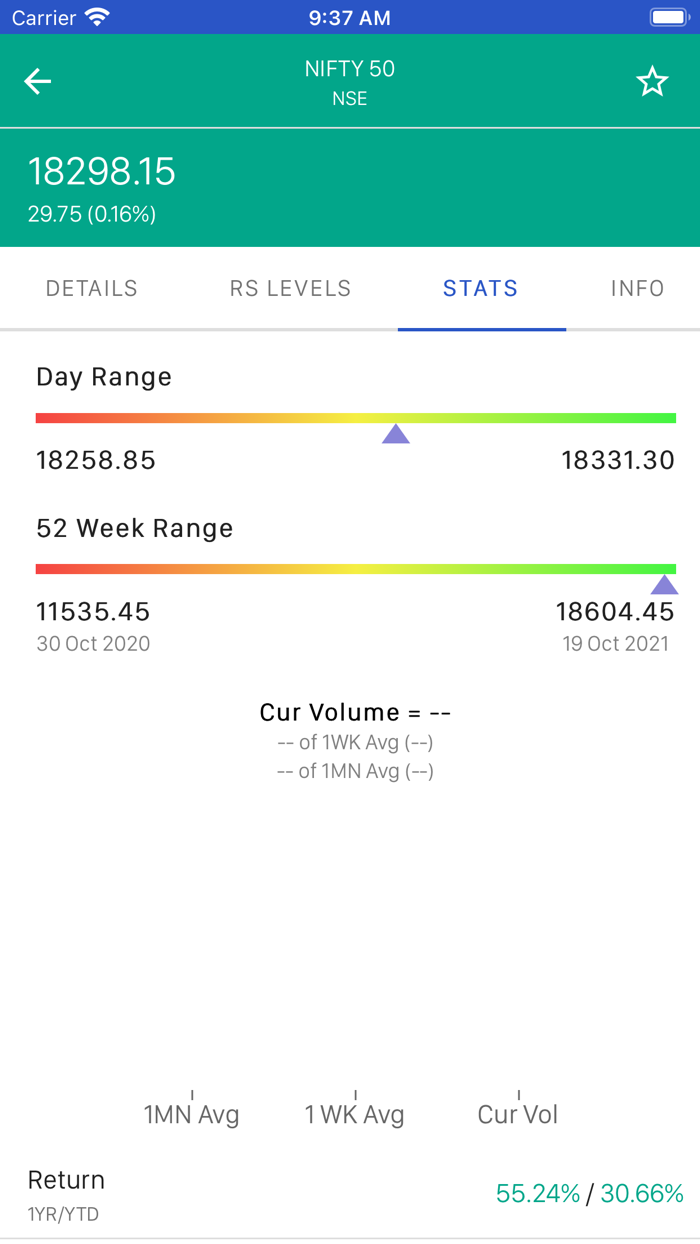Tap the 1 WK Avg chart label
This screenshot has width=700, height=1244.
click(355, 1114)
